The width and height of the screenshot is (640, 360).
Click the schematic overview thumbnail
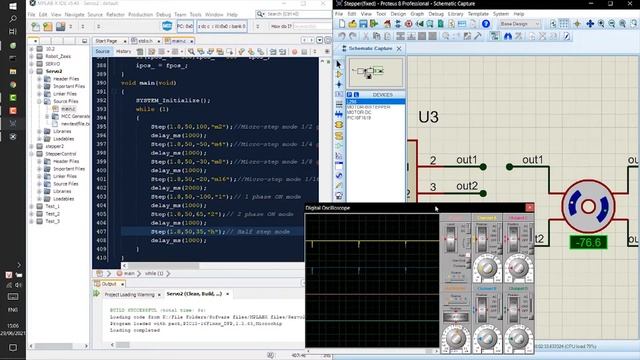[376, 72]
